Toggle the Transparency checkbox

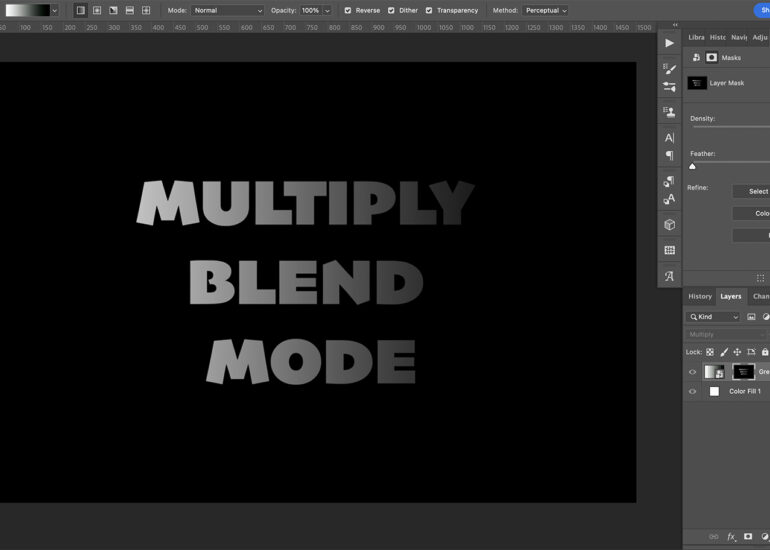(429, 10)
